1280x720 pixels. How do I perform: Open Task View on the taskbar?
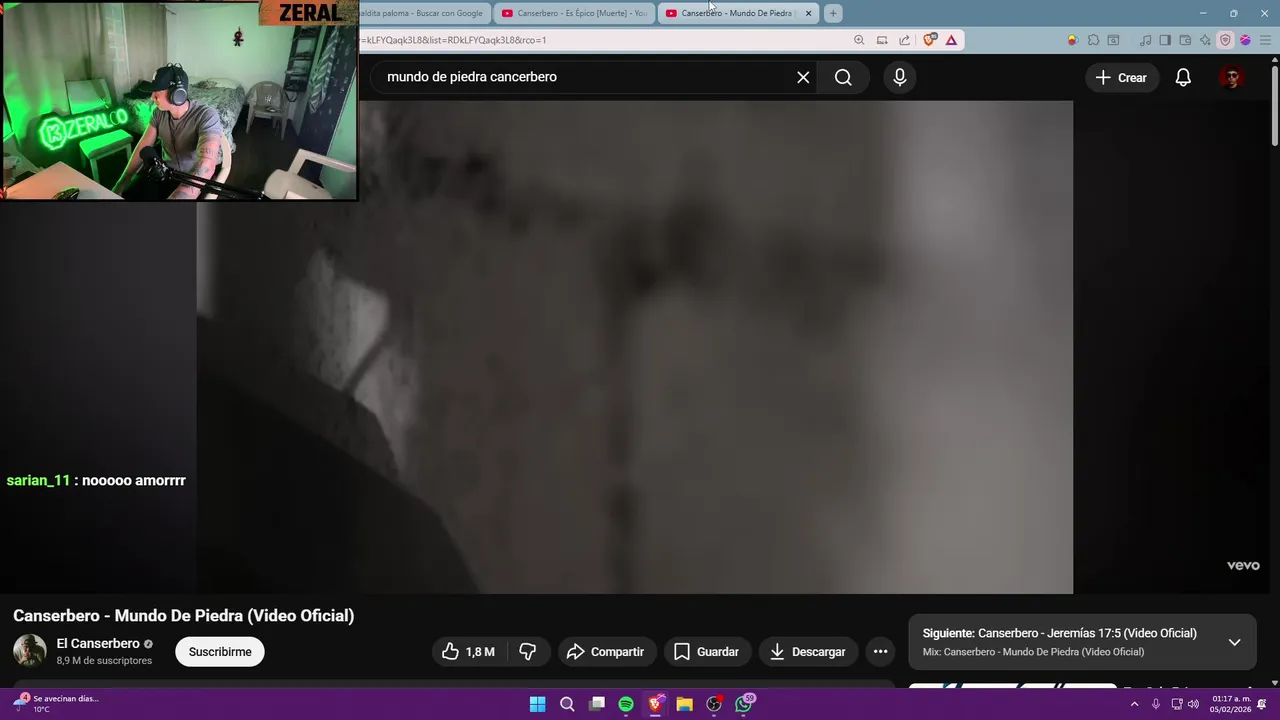[x=597, y=704]
